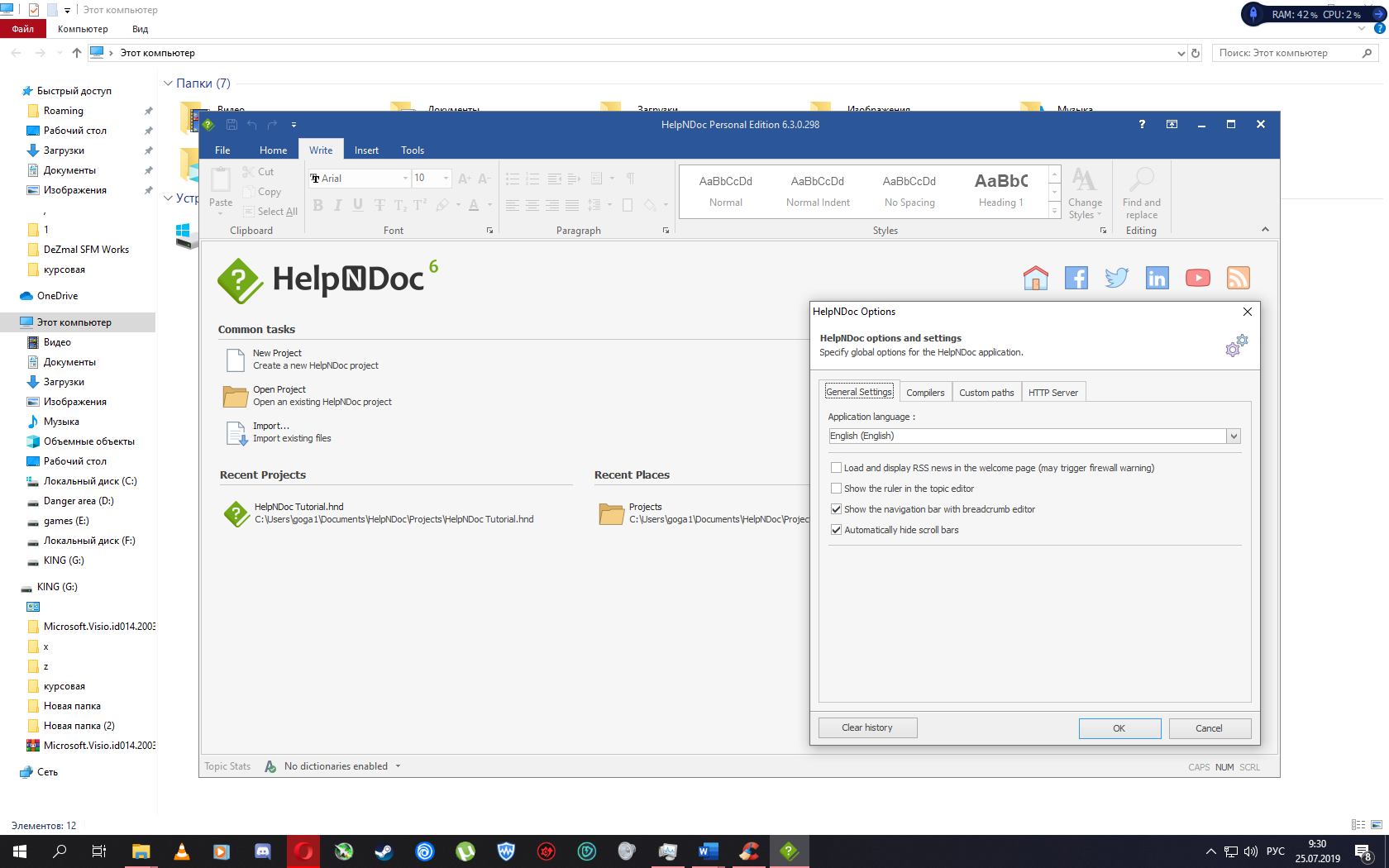Click the Open Project folder icon
The height and width of the screenshot is (868, 1389).
[x=236, y=396]
